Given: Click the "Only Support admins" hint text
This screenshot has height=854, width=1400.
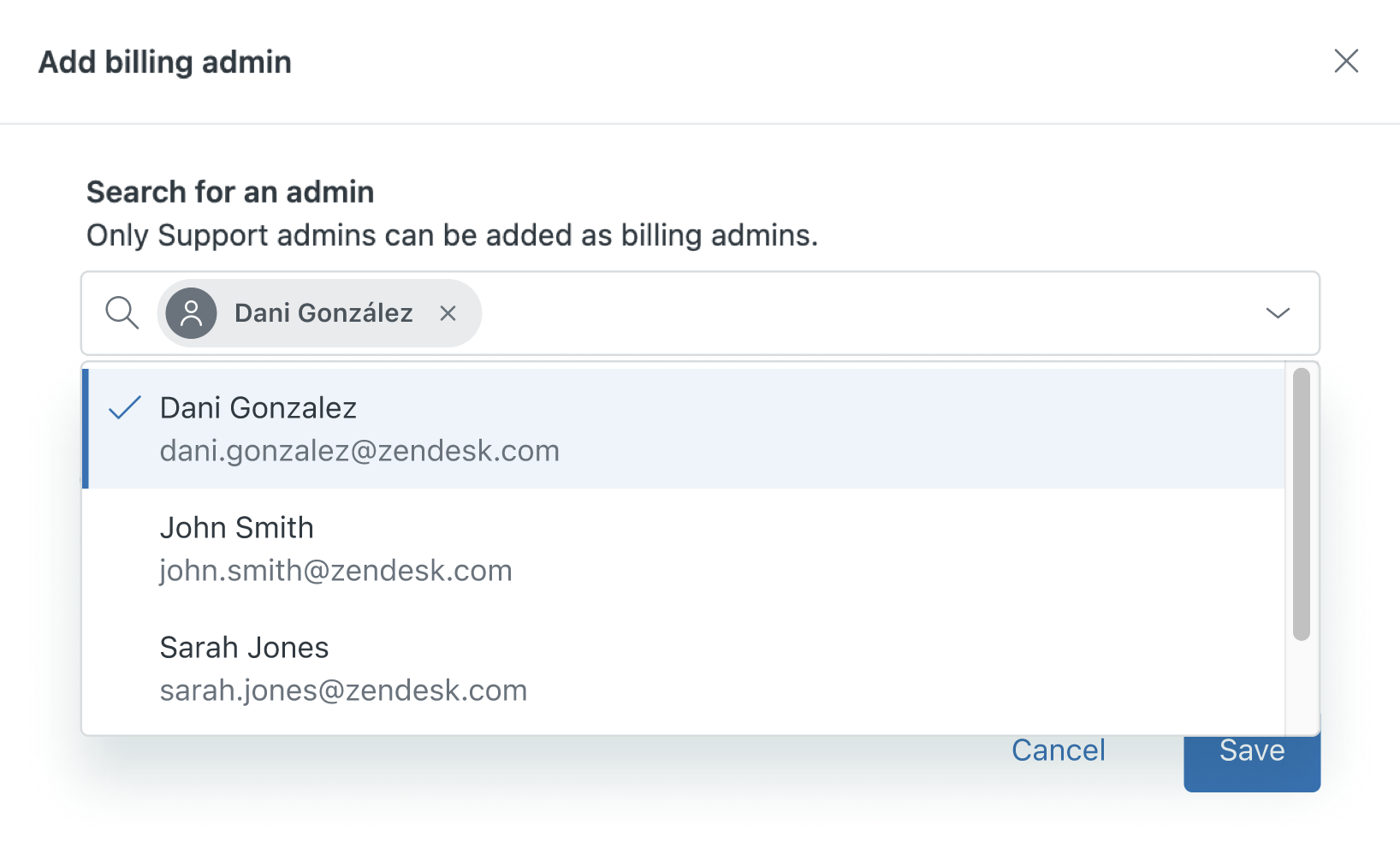Looking at the screenshot, I should coord(452,235).
